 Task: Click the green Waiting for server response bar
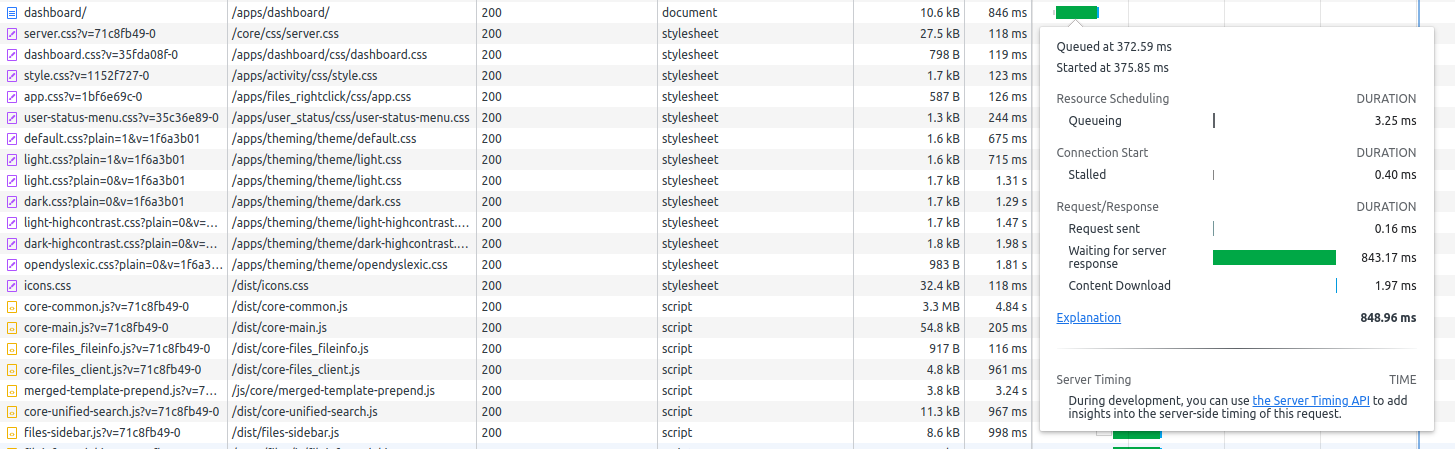pos(1273,258)
